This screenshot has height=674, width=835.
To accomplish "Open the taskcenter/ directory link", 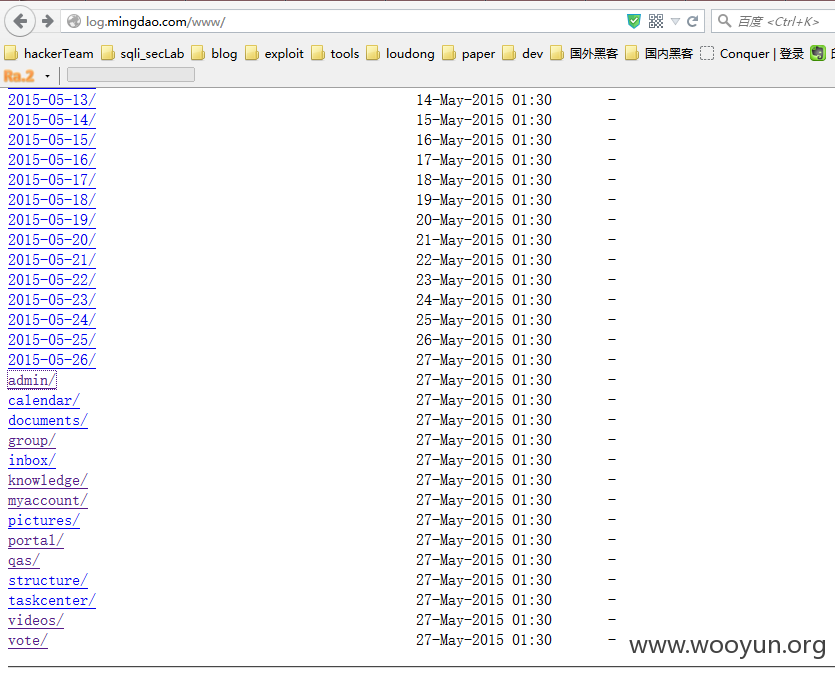I will pyautogui.click(x=52, y=601).
